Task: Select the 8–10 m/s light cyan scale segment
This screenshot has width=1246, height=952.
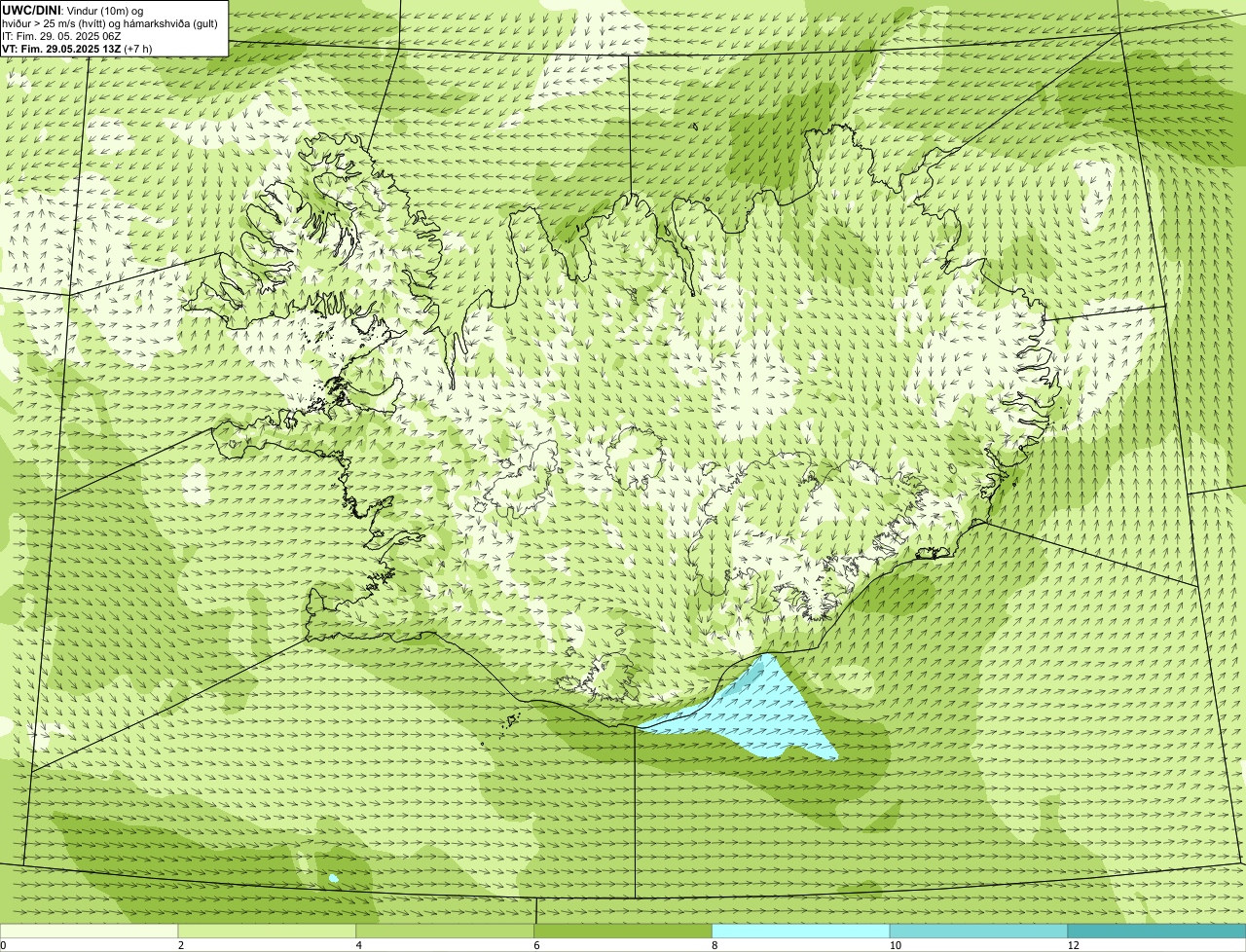Action: (x=801, y=932)
